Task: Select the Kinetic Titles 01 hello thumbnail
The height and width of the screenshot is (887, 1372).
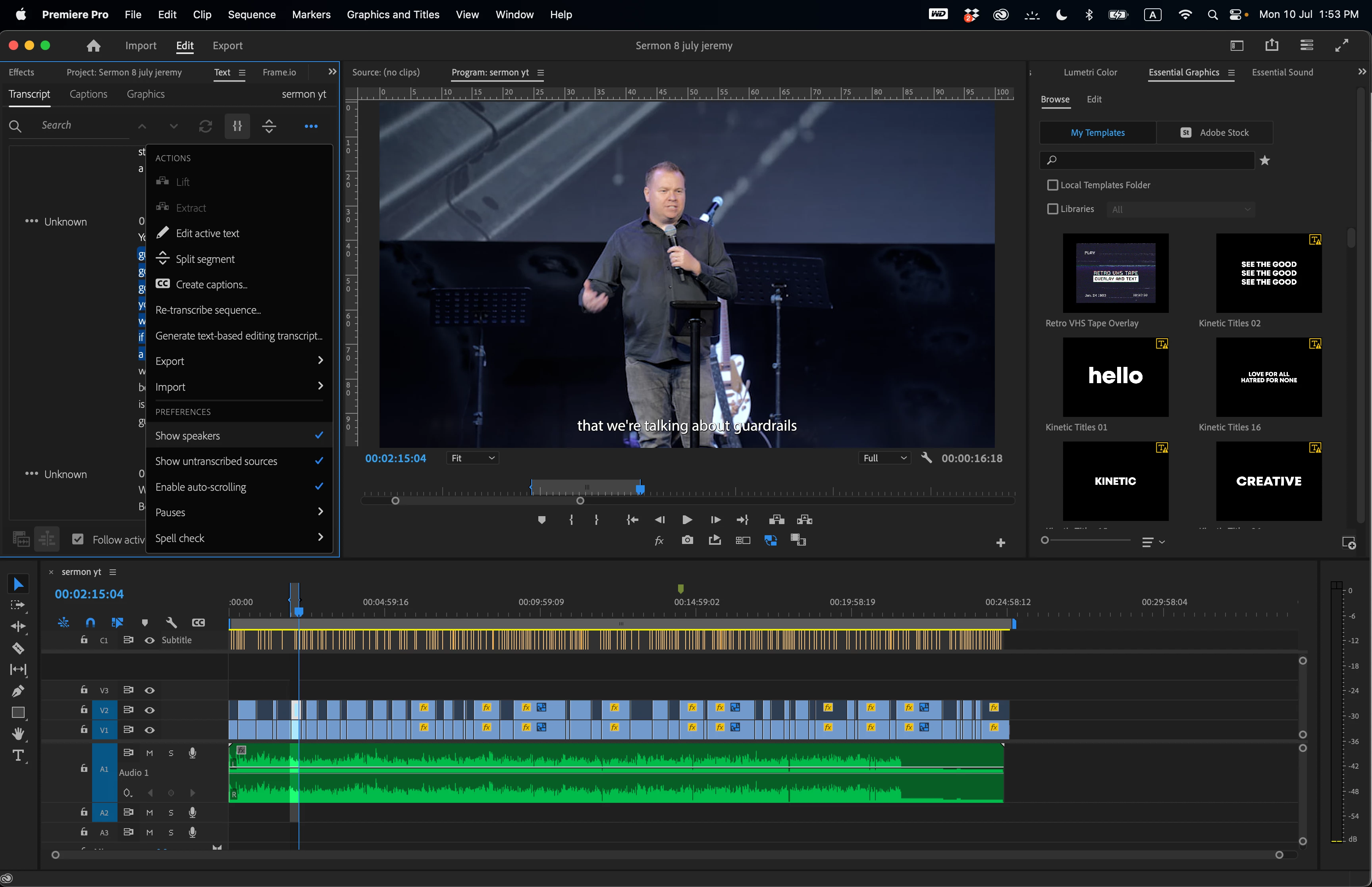Action: coord(1115,377)
